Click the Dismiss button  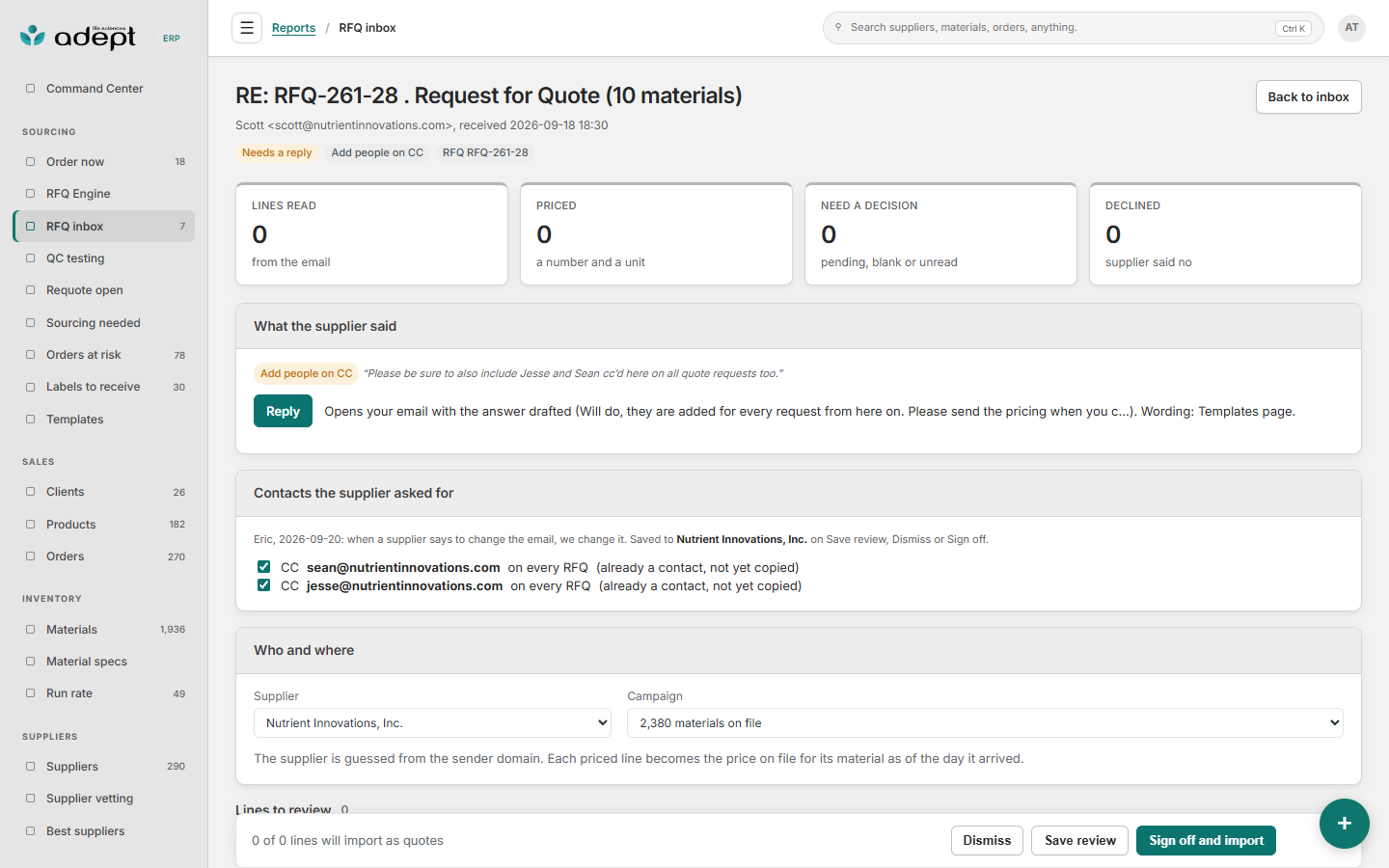point(987,841)
